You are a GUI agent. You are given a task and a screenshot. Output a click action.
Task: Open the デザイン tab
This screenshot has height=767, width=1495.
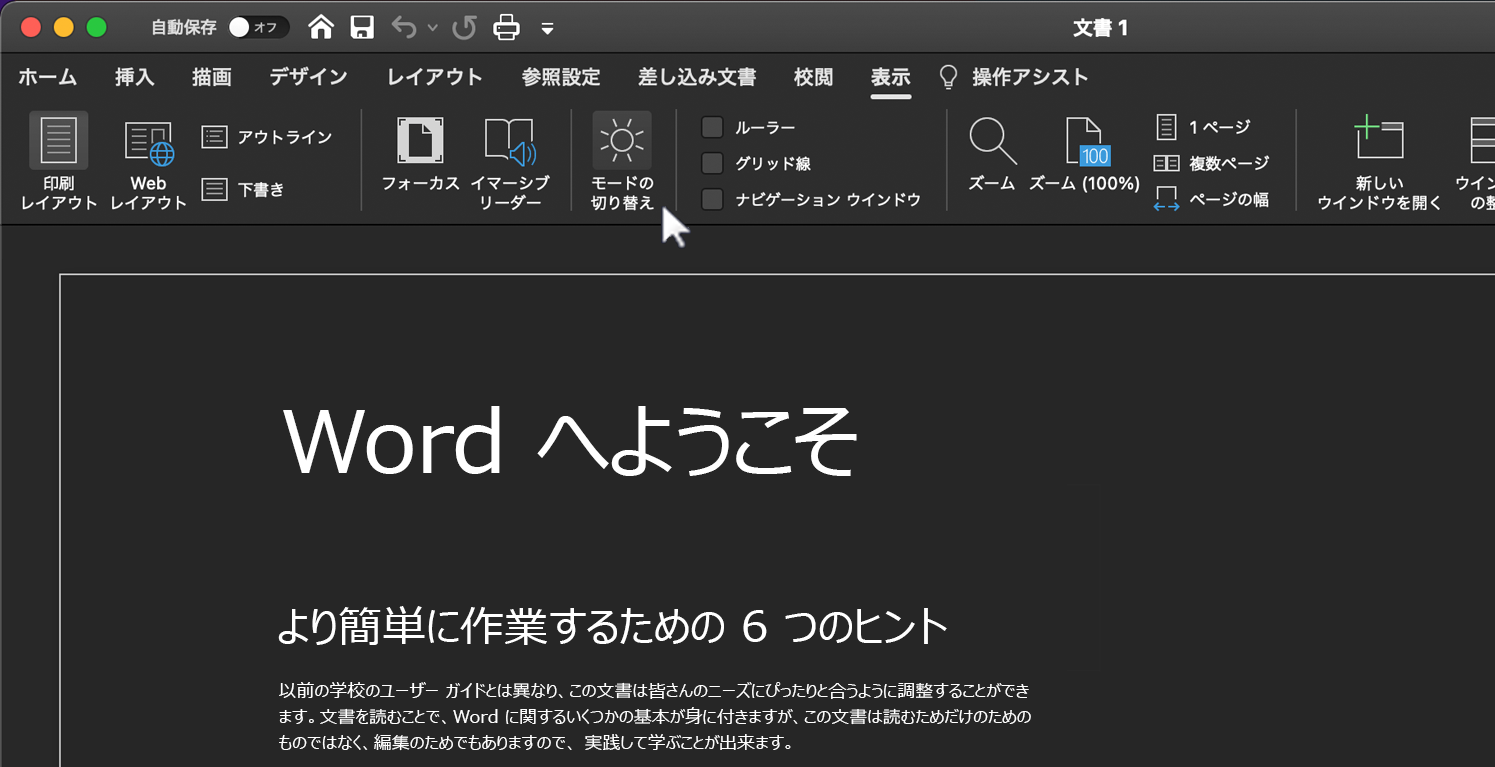pos(308,77)
